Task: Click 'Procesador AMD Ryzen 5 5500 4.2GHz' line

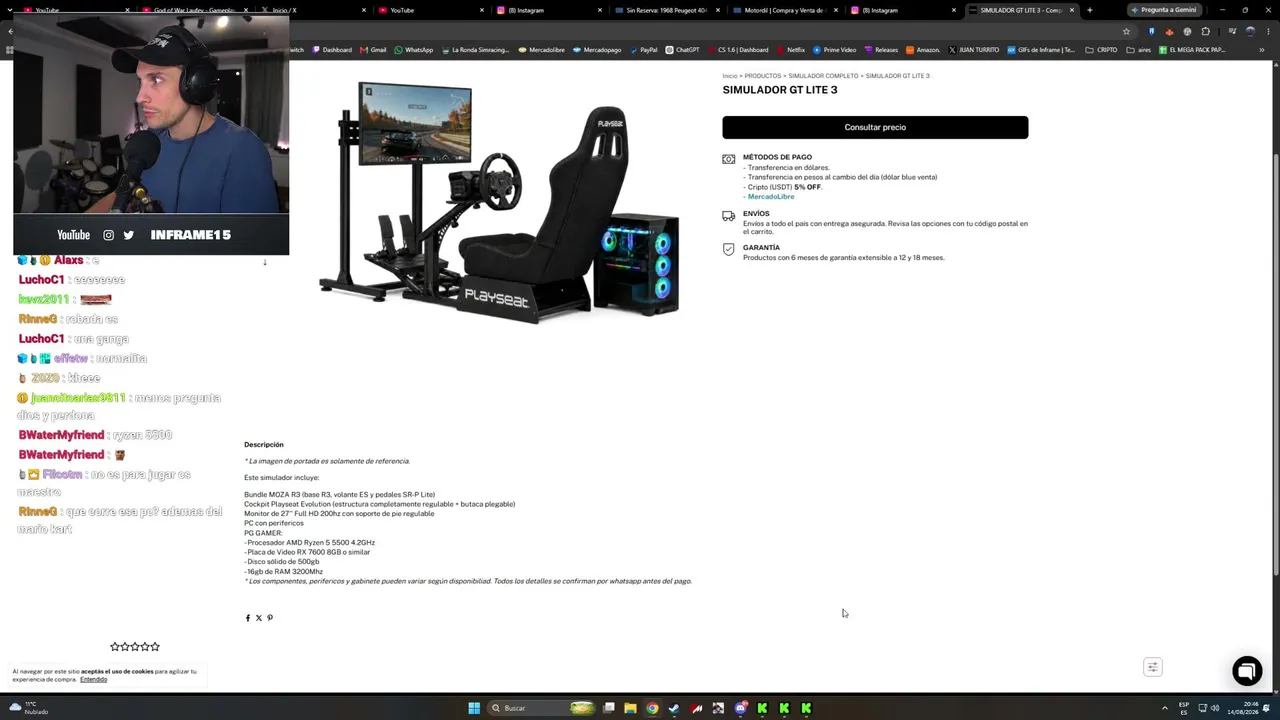Action: pos(310,543)
